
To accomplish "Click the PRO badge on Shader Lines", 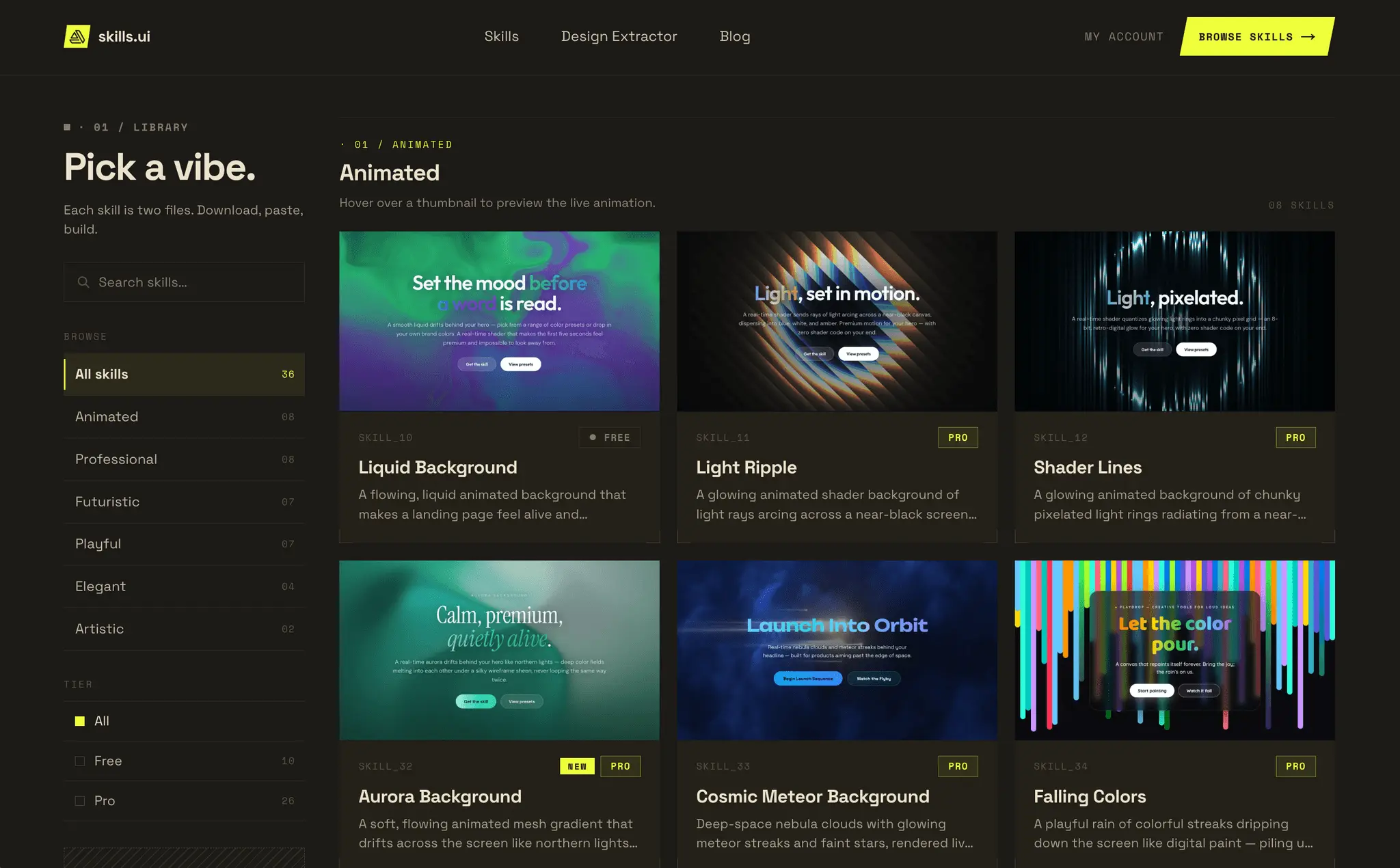I will click(x=1295, y=437).
